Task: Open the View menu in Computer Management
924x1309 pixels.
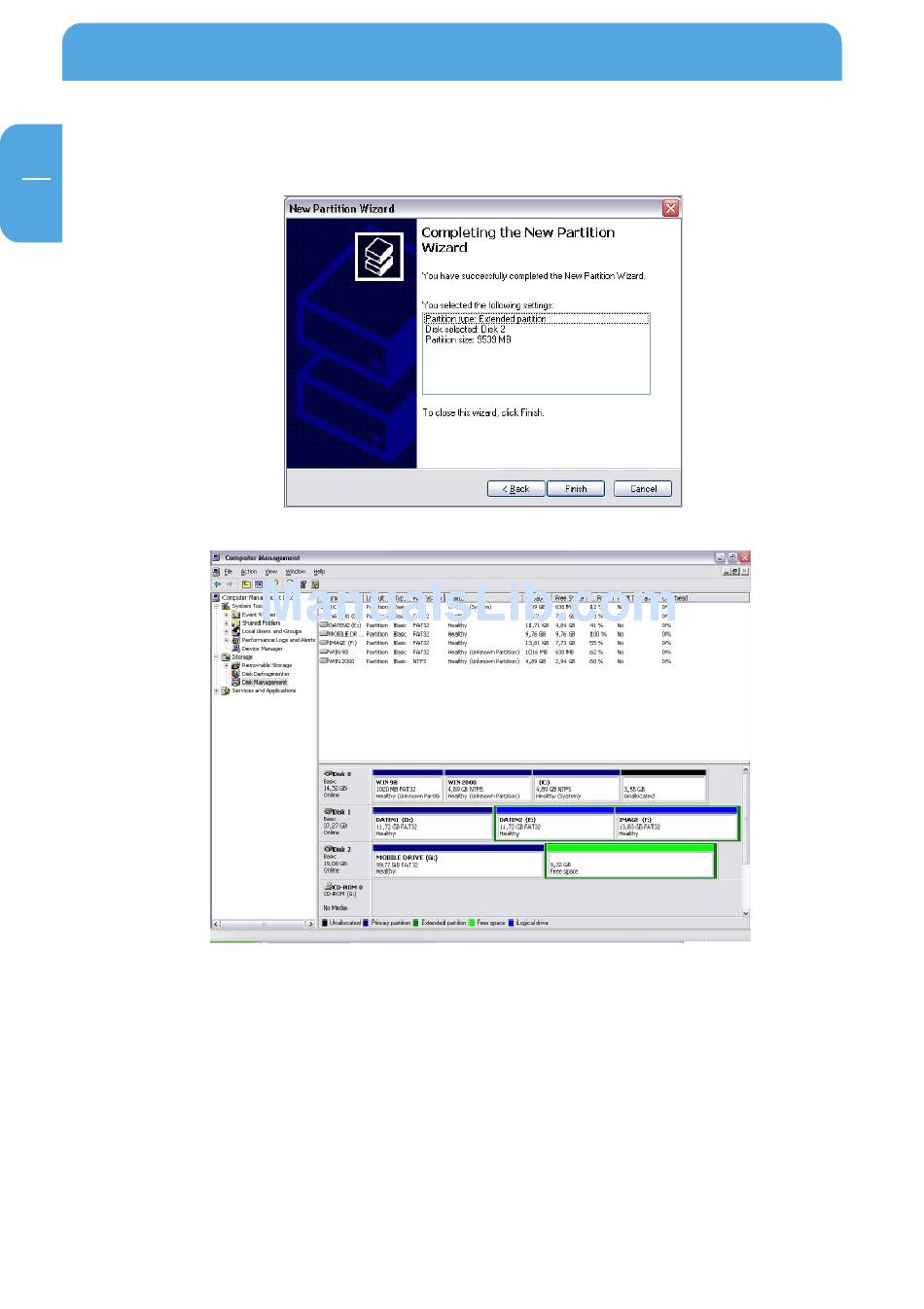Action: pyautogui.click(x=271, y=572)
